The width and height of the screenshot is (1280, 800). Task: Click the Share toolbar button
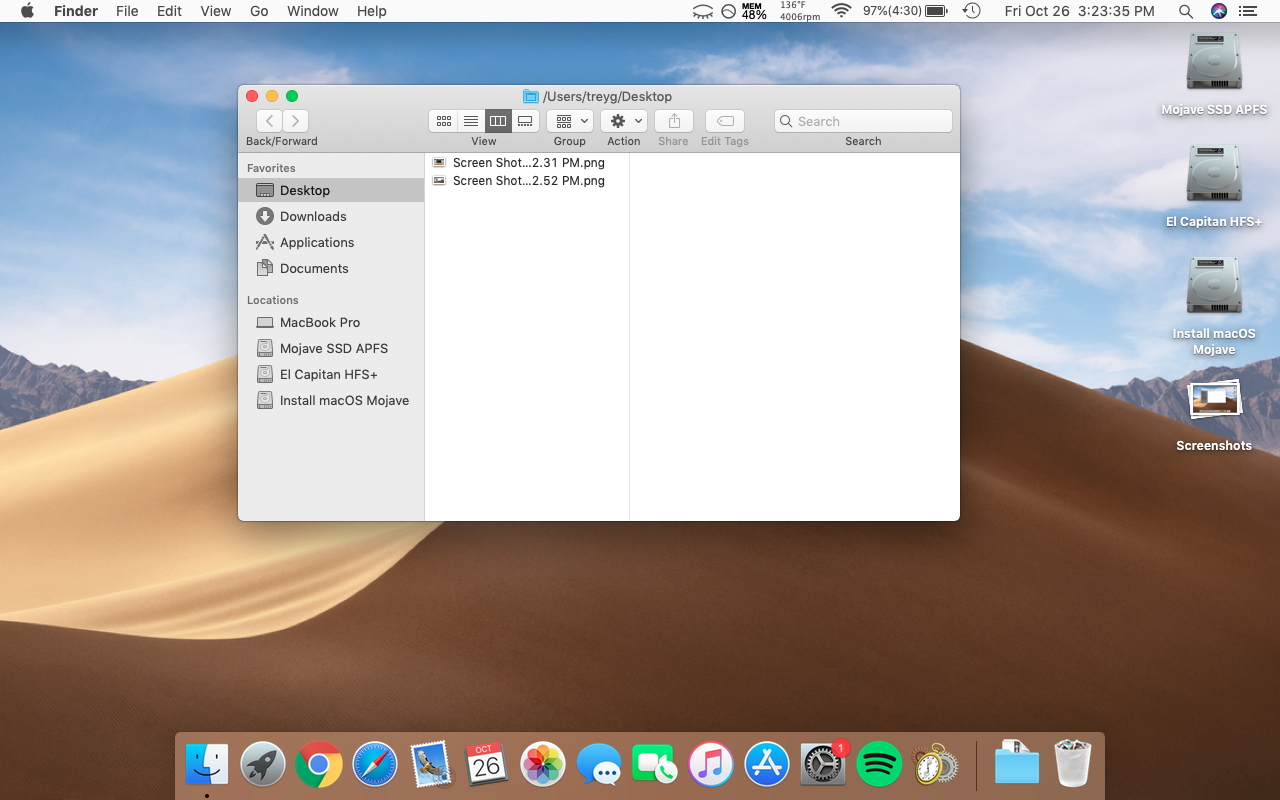(x=674, y=121)
